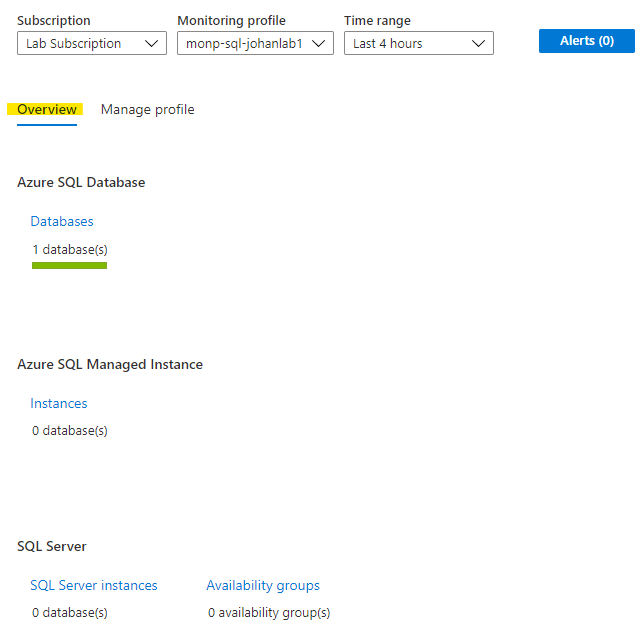Click 0 database(s) under Azure SQL Managed Instance
Image resolution: width=644 pixels, height=632 pixels.
coord(69,431)
